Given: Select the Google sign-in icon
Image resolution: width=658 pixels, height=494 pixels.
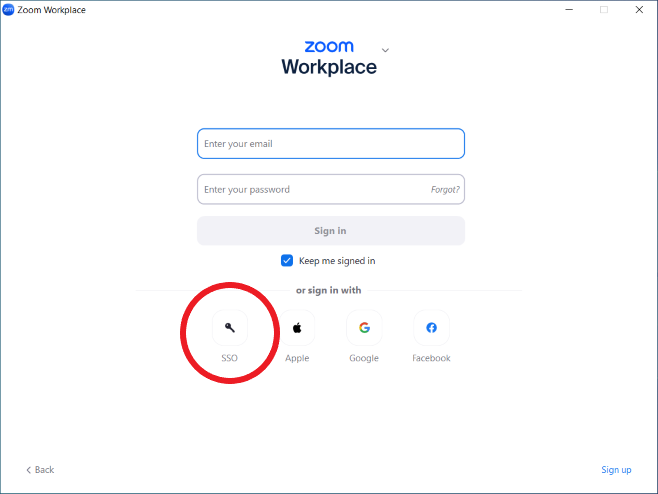Looking at the screenshot, I should (364, 327).
